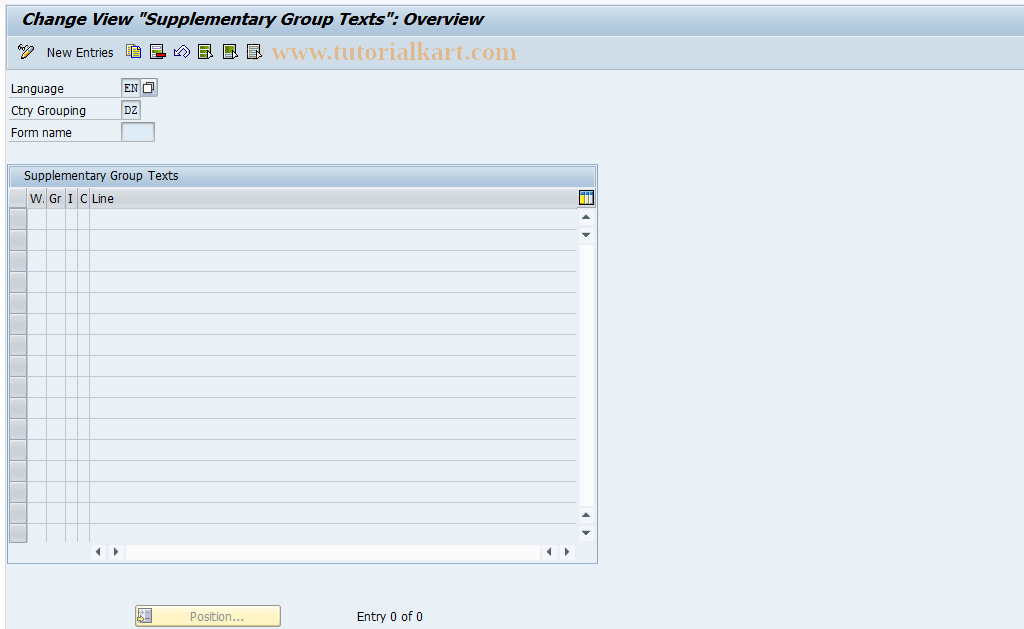Select all rows via table corner button
1024x629 pixels.
[18, 199]
